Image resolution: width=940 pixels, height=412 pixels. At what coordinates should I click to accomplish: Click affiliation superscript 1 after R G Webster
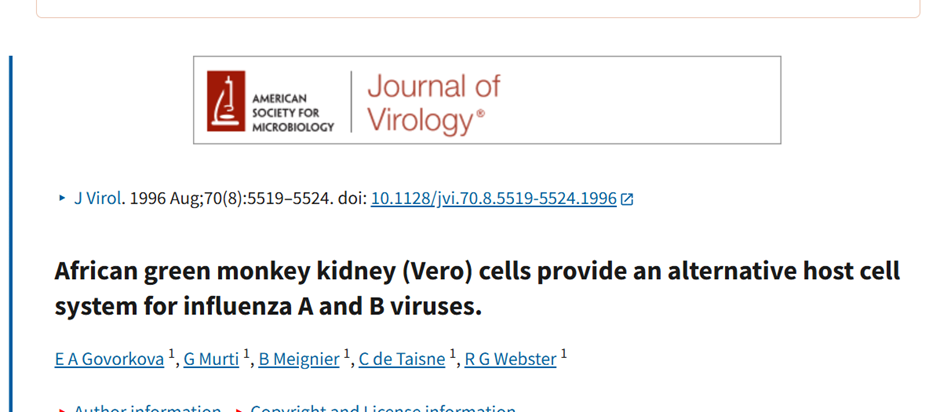coord(564,353)
